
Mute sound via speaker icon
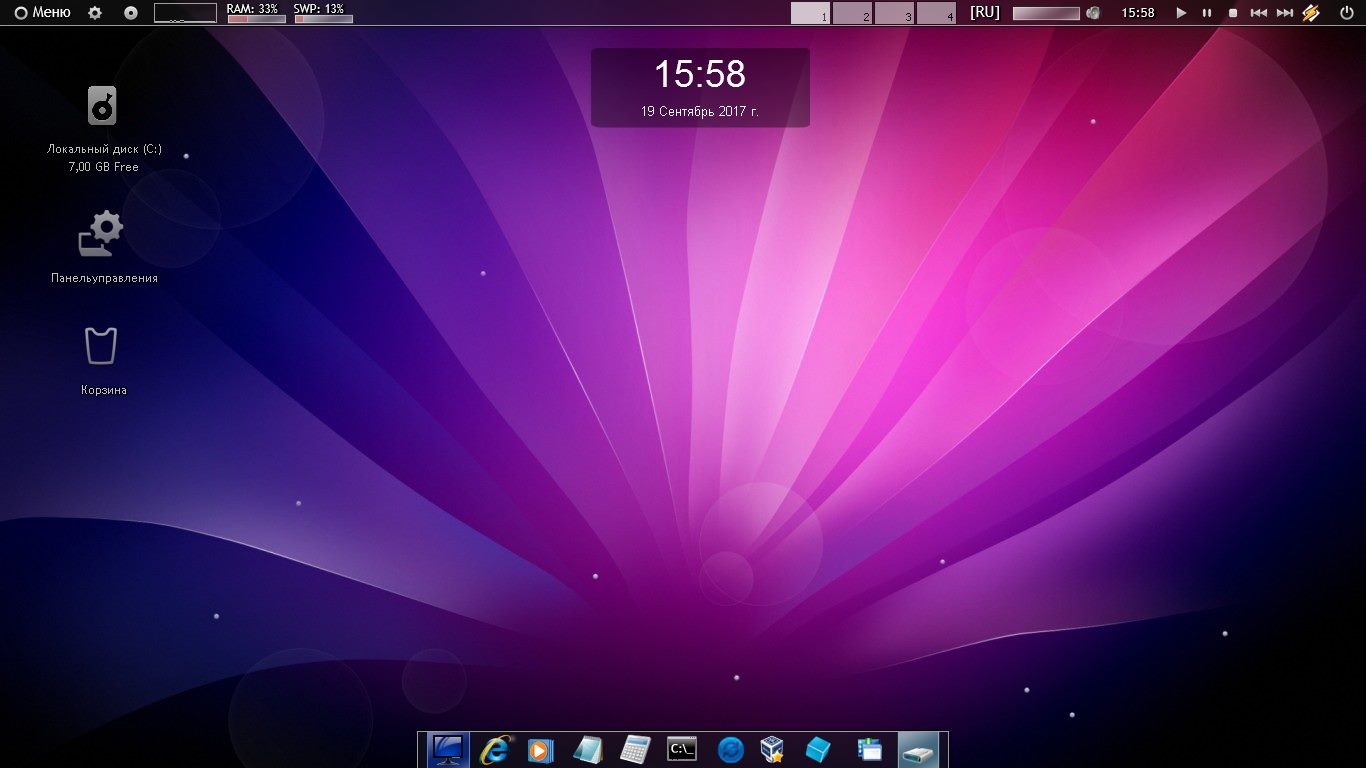(1093, 14)
